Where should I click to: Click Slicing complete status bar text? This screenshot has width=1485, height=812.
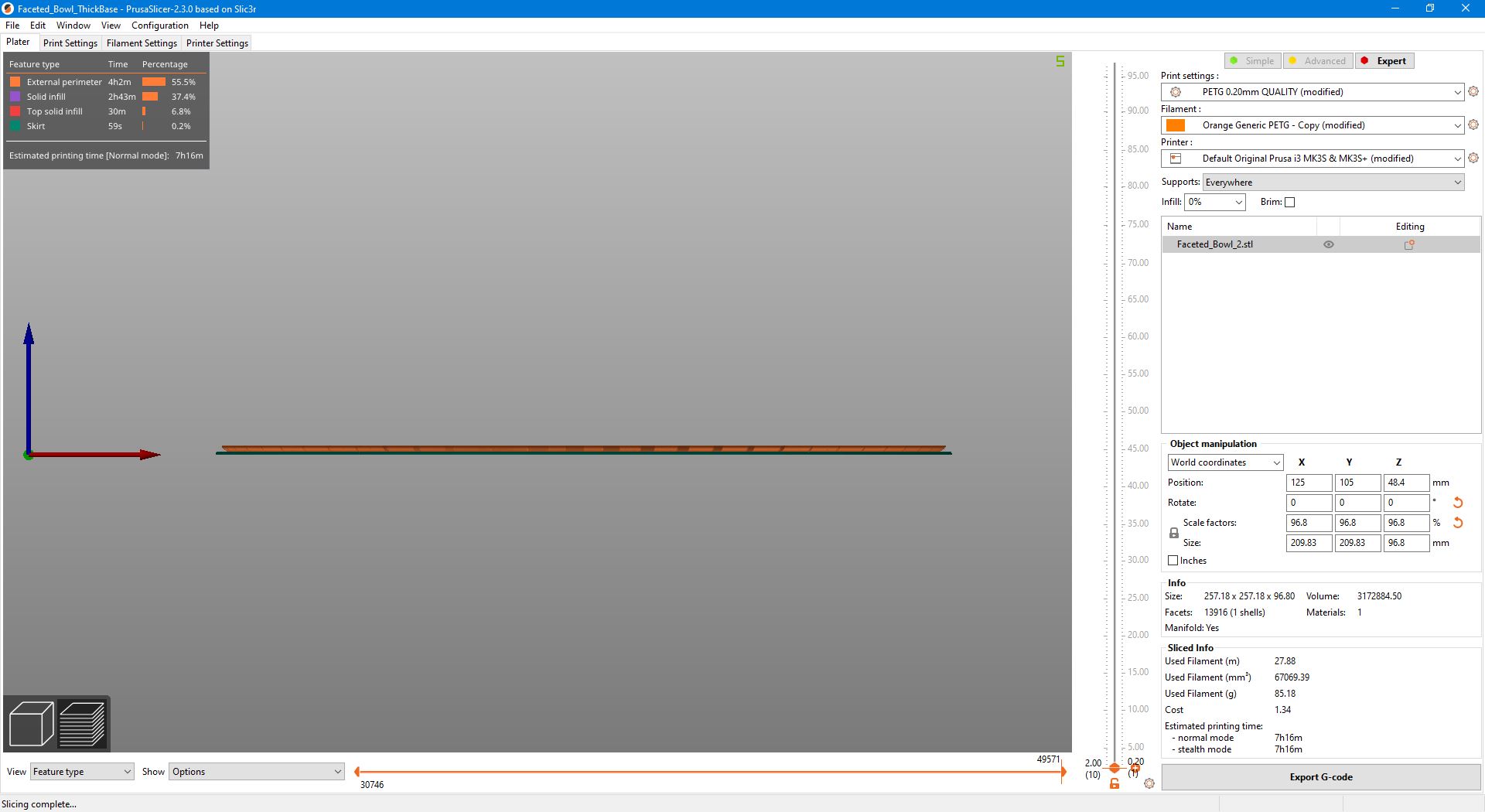pyautogui.click(x=39, y=803)
